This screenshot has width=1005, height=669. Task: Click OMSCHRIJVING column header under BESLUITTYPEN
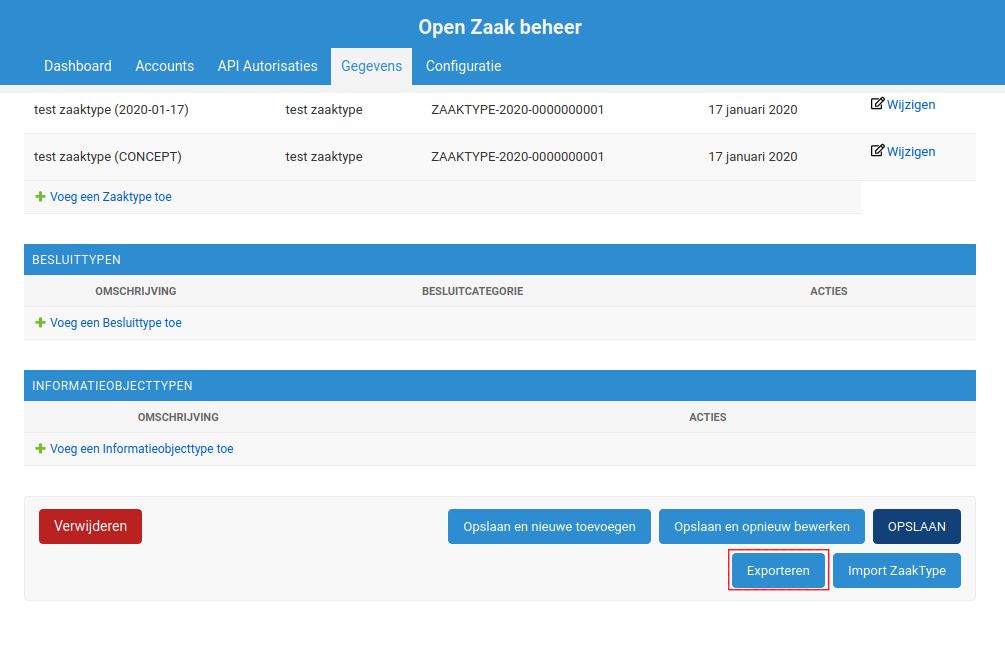136,291
